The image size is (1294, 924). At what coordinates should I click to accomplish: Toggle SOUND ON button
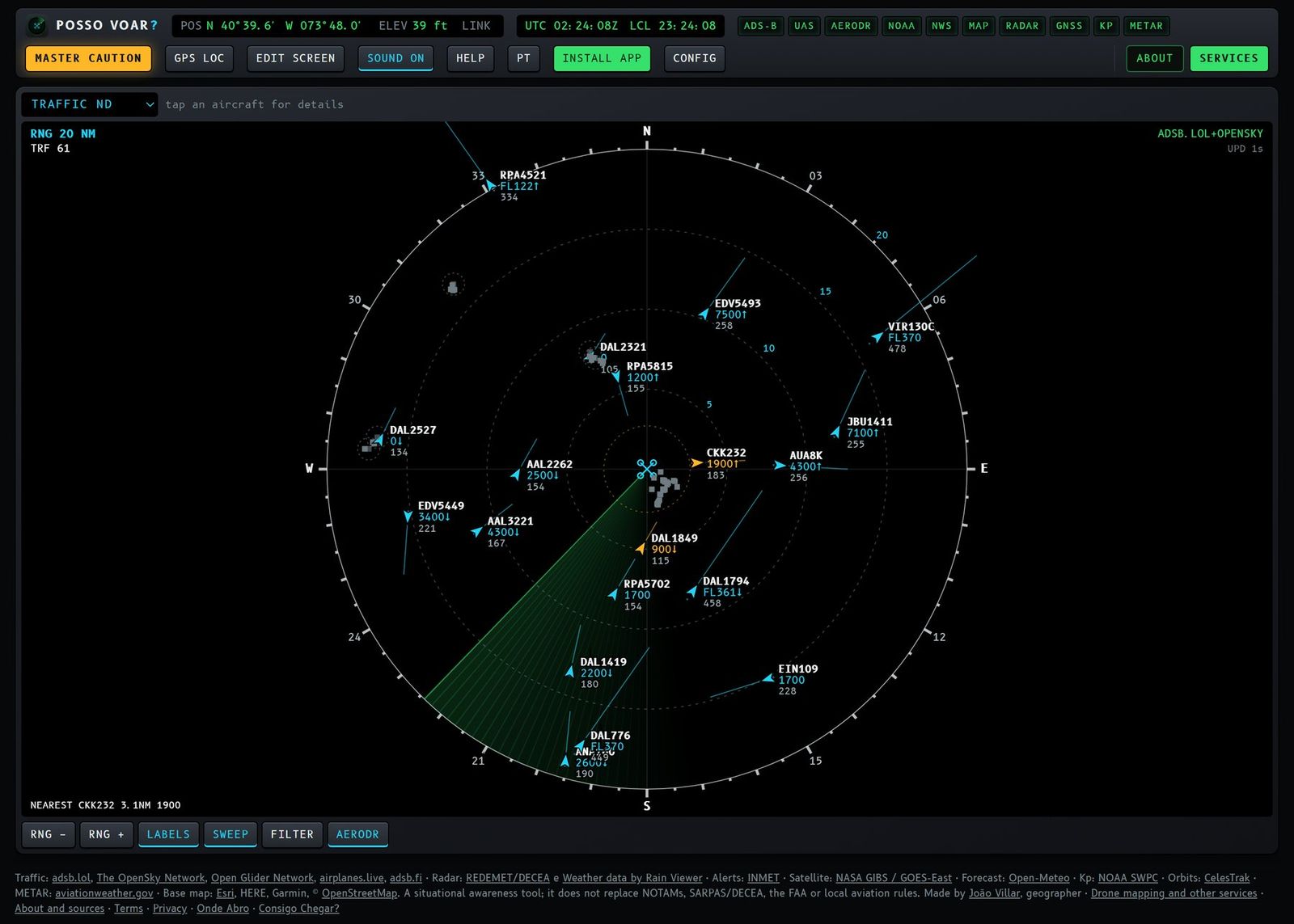tap(395, 58)
